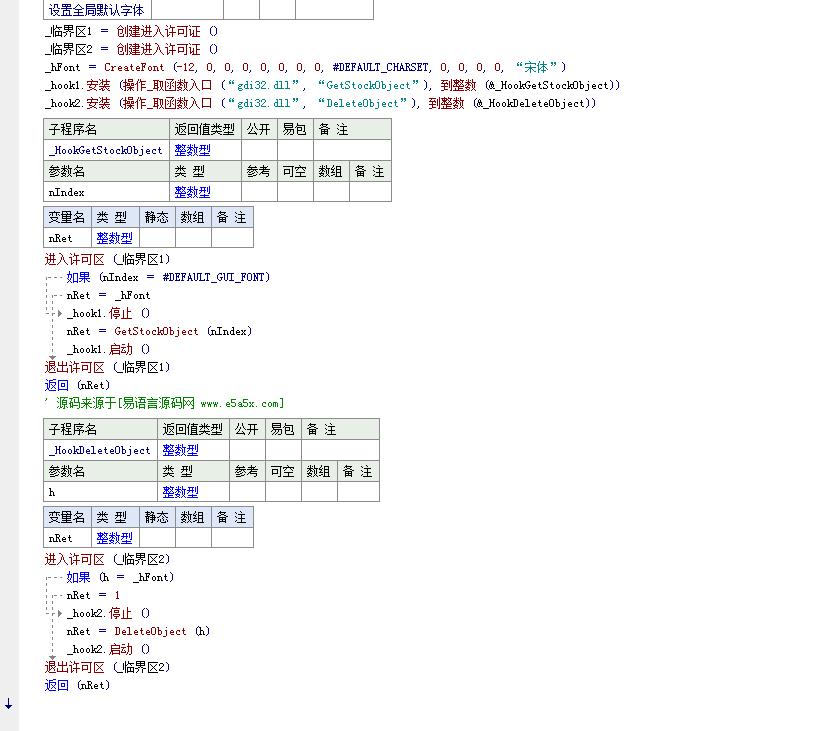Viewport: 835px width, 731px height.
Task: Click 返回 (nRet) after 退出许可区 (_临界区1)
Action: tap(78, 385)
